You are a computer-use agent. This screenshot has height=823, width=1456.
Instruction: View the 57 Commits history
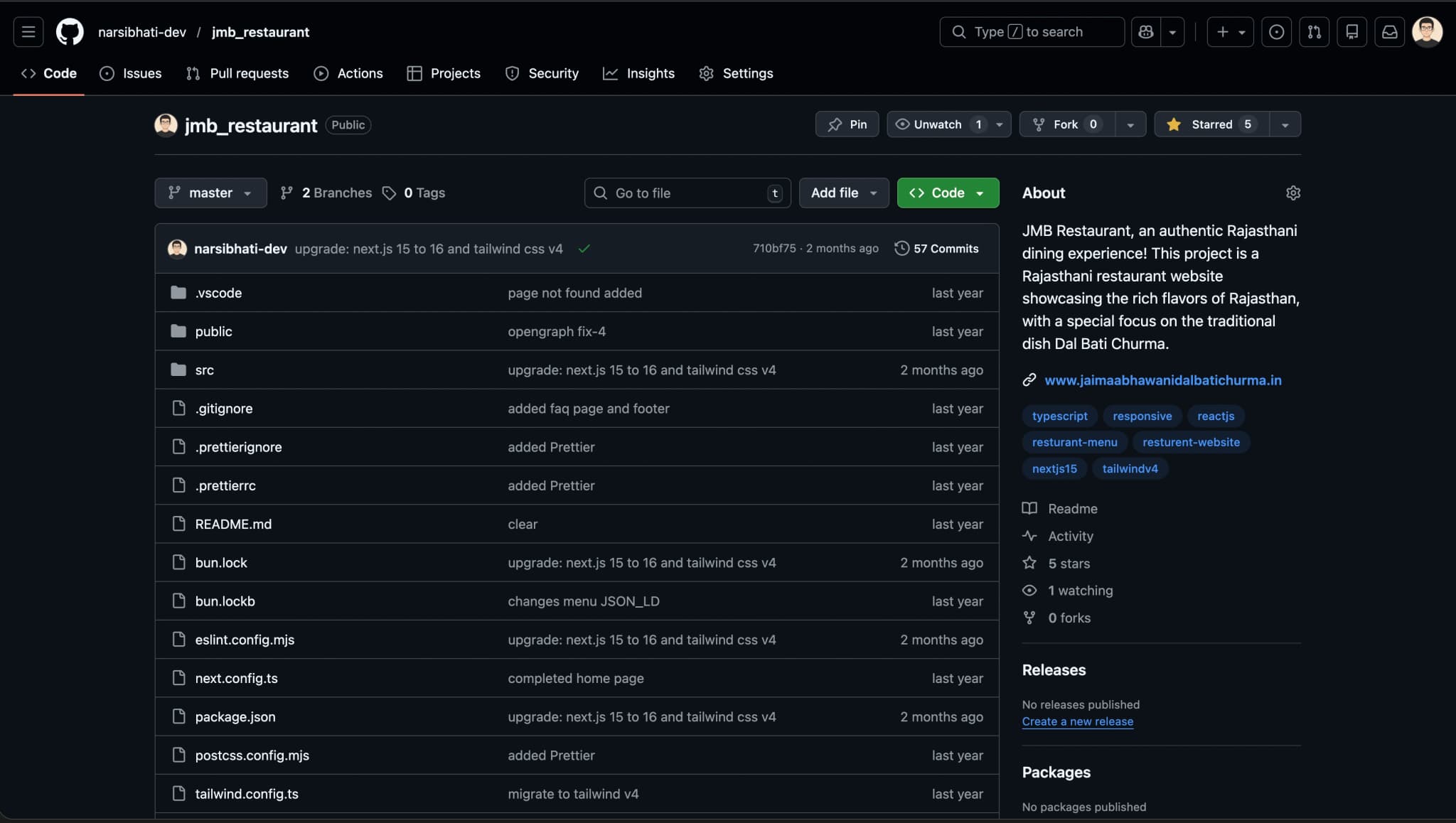click(x=937, y=249)
